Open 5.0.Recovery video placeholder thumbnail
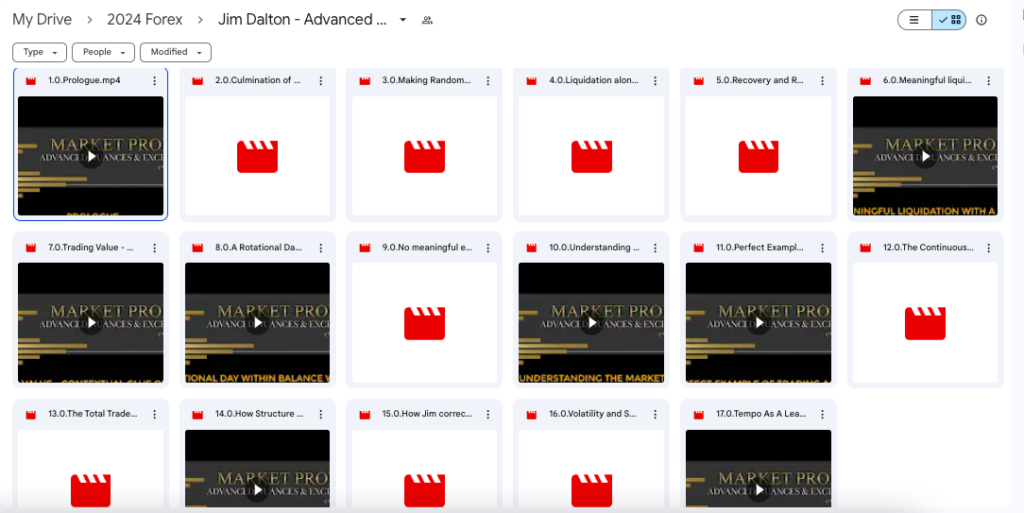This screenshot has width=1024, height=513. 758,156
